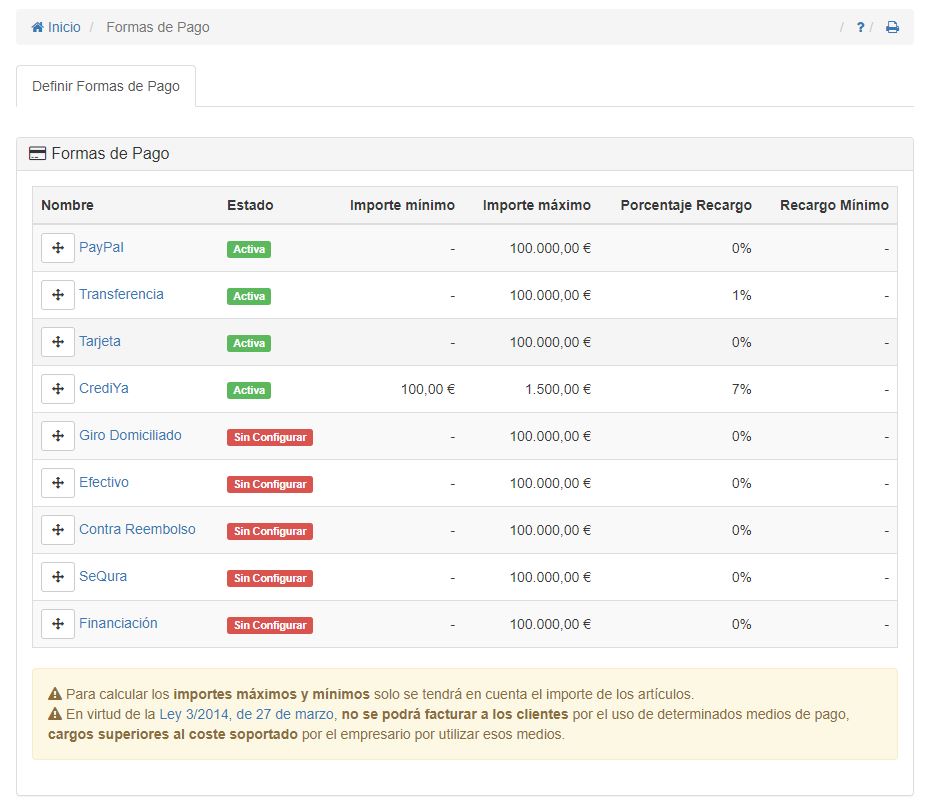The image size is (925, 811).
Task: Click the move handle for Giro Domiciliado
Action: coord(58,436)
